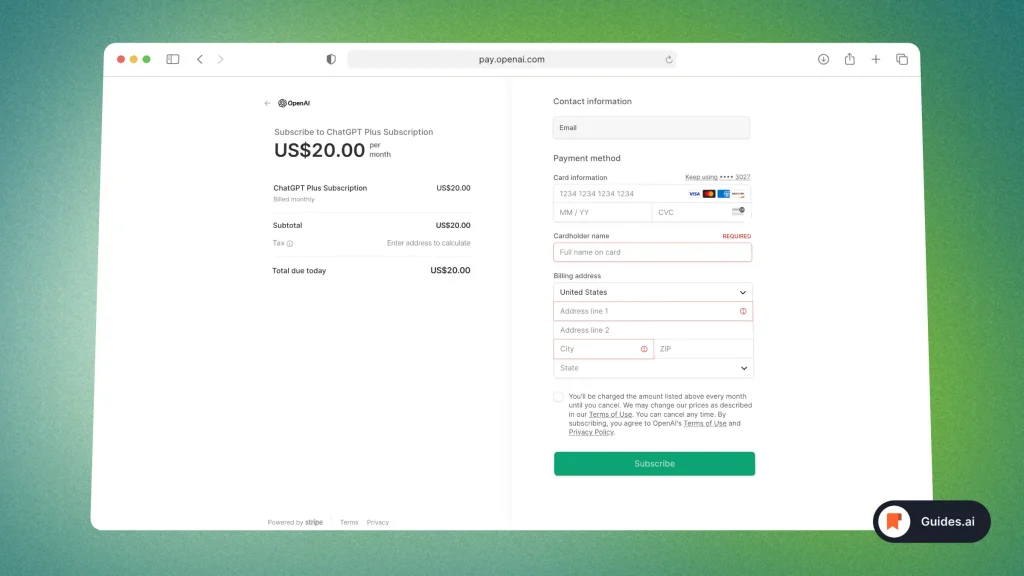Viewport: 1024px width, 576px height.
Task: Open the footer Terms link
Action: pos(349,522)
